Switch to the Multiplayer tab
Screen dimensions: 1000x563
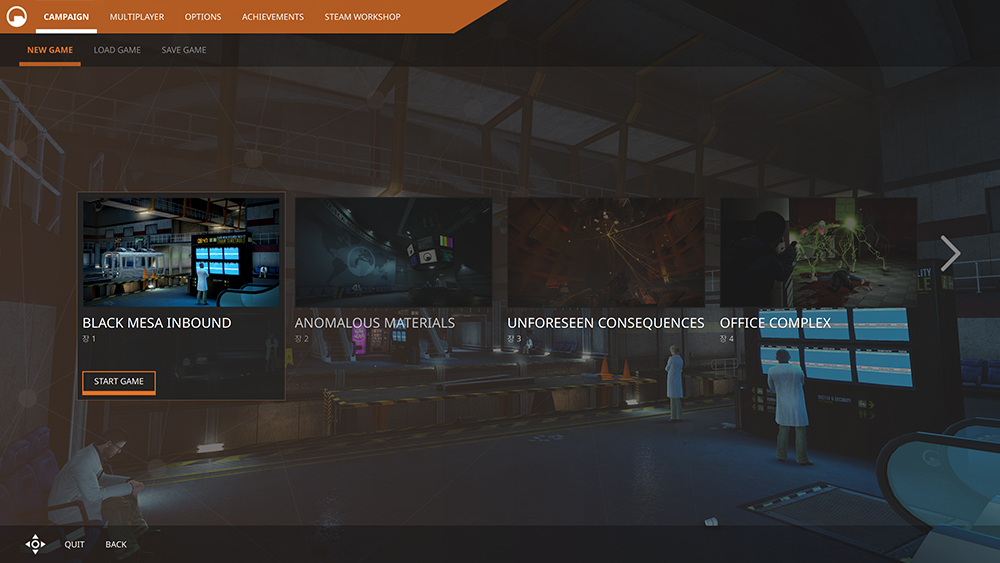(136, 17)
